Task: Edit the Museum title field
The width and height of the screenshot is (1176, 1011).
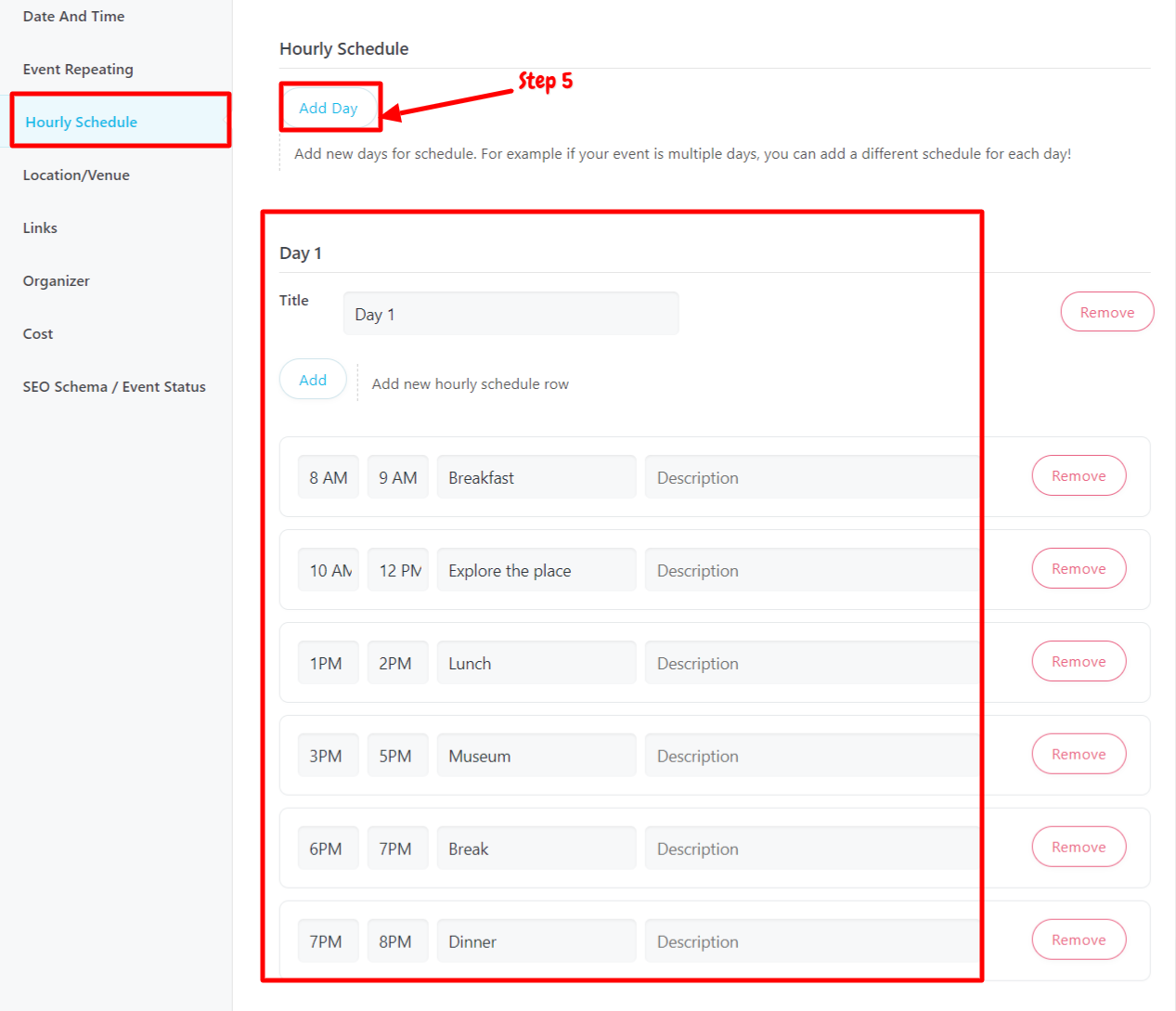Action: tap(536, 756)
